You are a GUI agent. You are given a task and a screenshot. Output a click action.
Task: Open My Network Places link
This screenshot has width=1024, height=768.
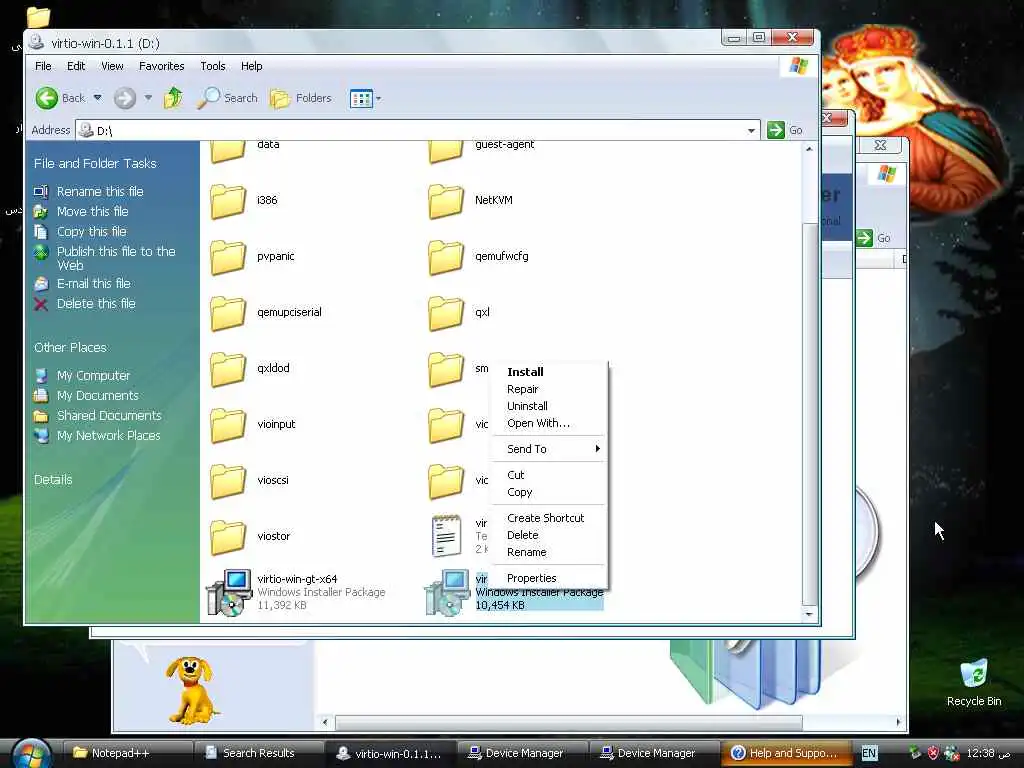point(108,436)
